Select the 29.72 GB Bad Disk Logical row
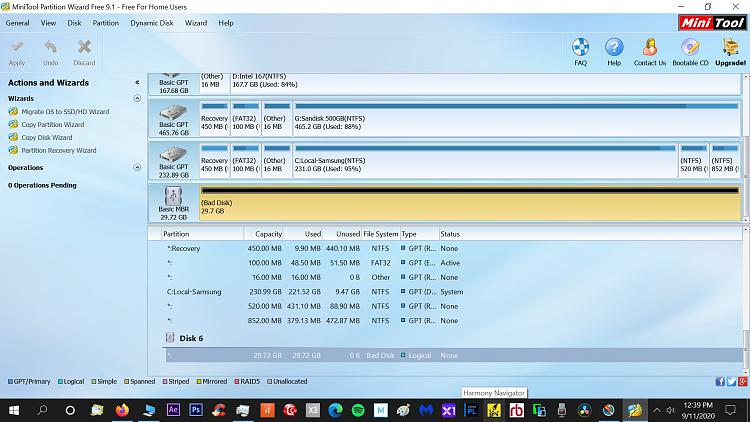Screen dimensions: 750x422 452,355
